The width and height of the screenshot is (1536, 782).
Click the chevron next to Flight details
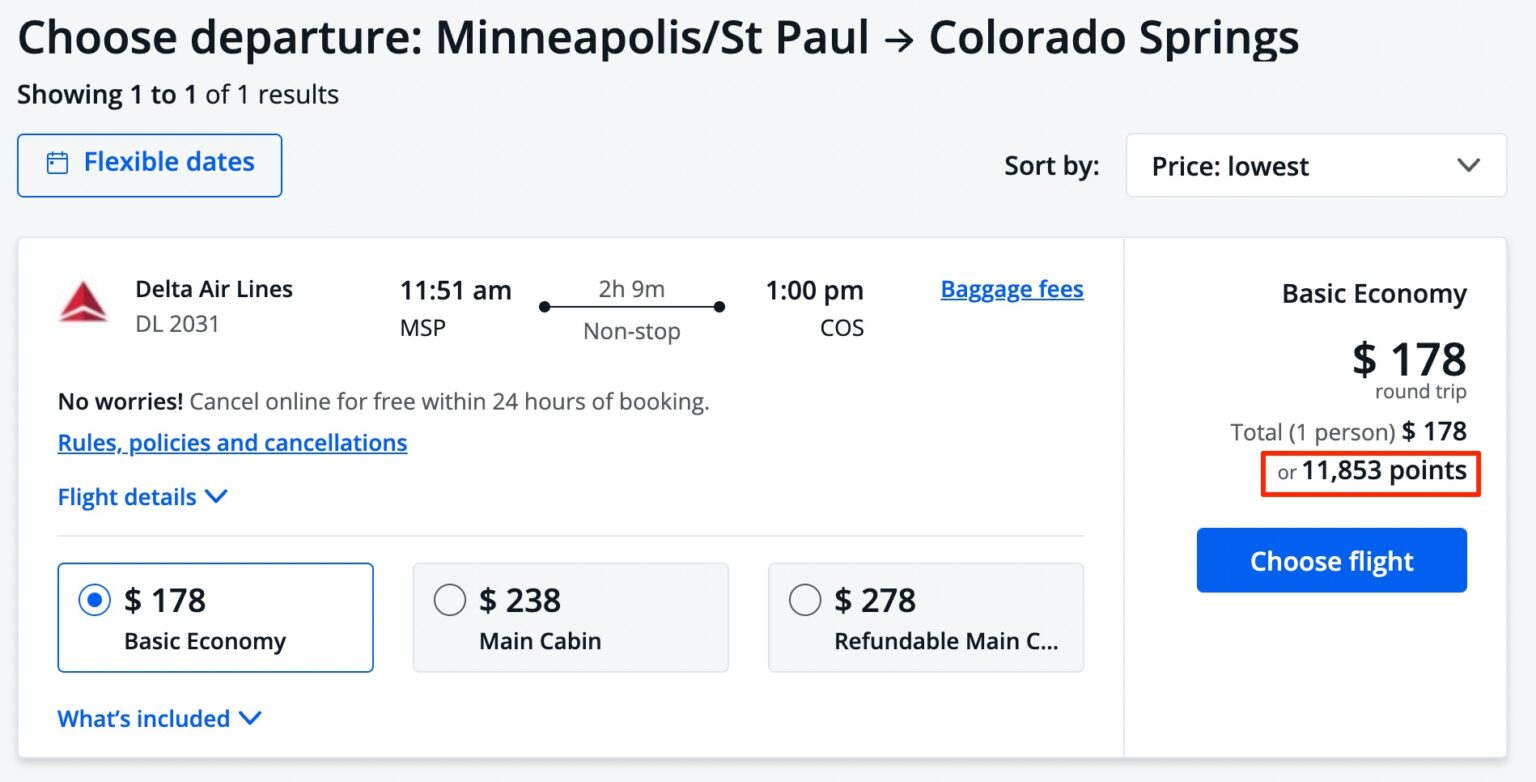[x=216, y=497]
